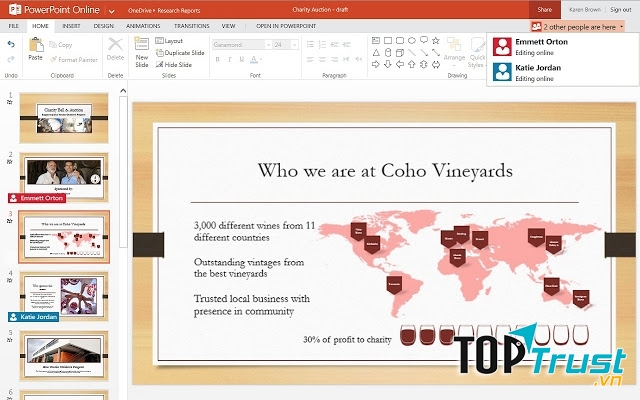This screenshot has width=640, height=400.
Task: Select the rectangle shape
Action: [388, 40]
